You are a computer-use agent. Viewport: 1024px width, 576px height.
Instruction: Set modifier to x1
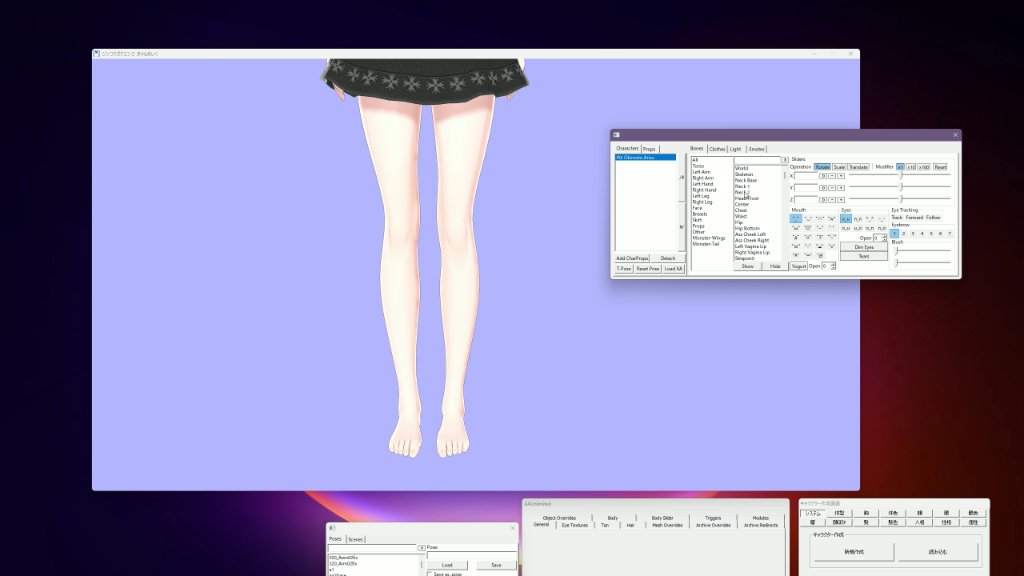901,167
